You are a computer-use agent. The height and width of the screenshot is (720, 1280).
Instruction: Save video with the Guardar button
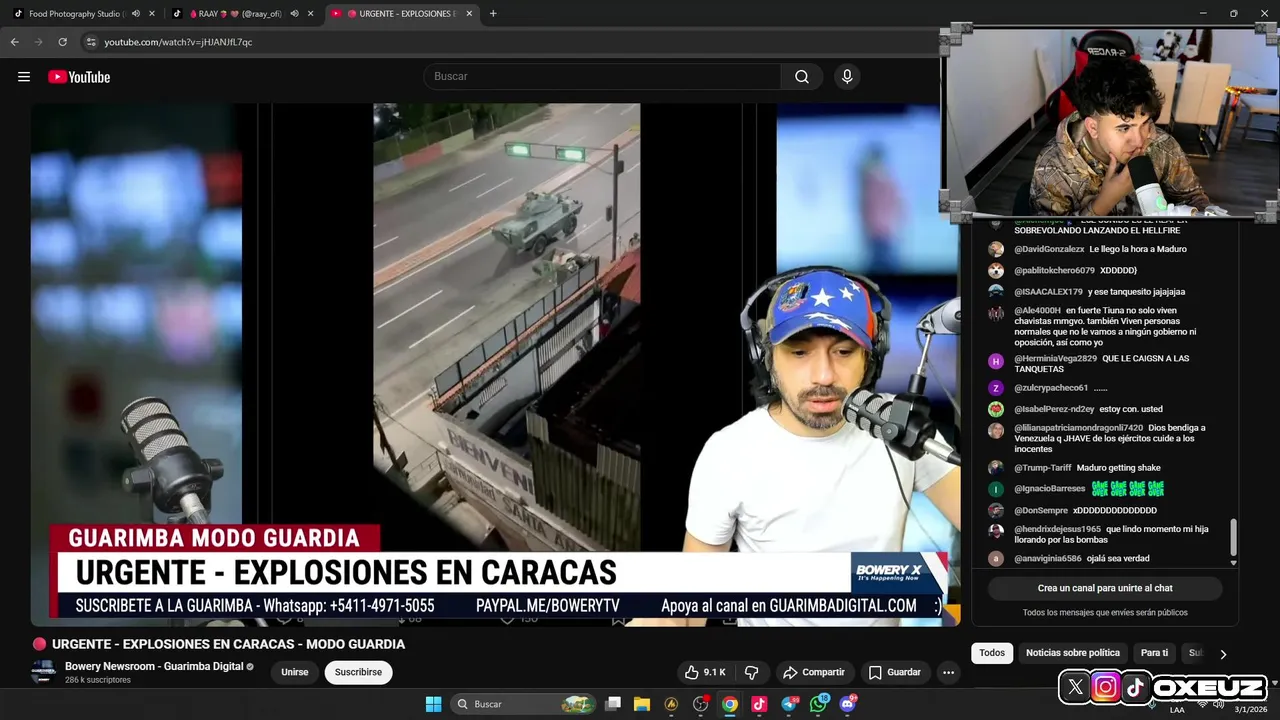[x=894, y=672]
